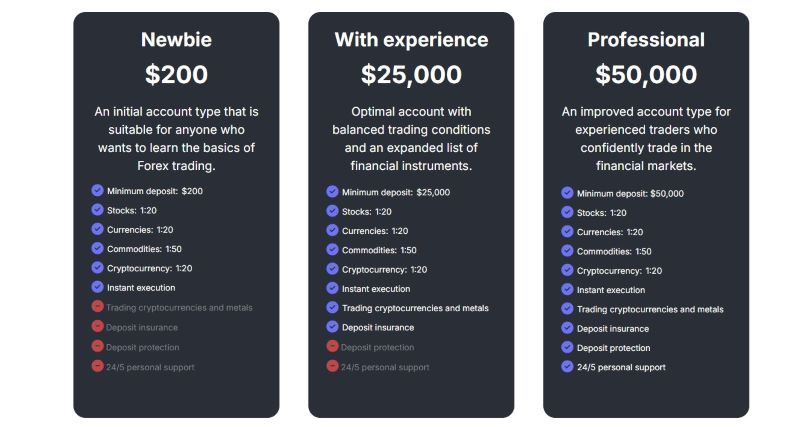The image size is (800, 427).
Task: Click the $50,000 price on Professional card
Action: (646, 75)
